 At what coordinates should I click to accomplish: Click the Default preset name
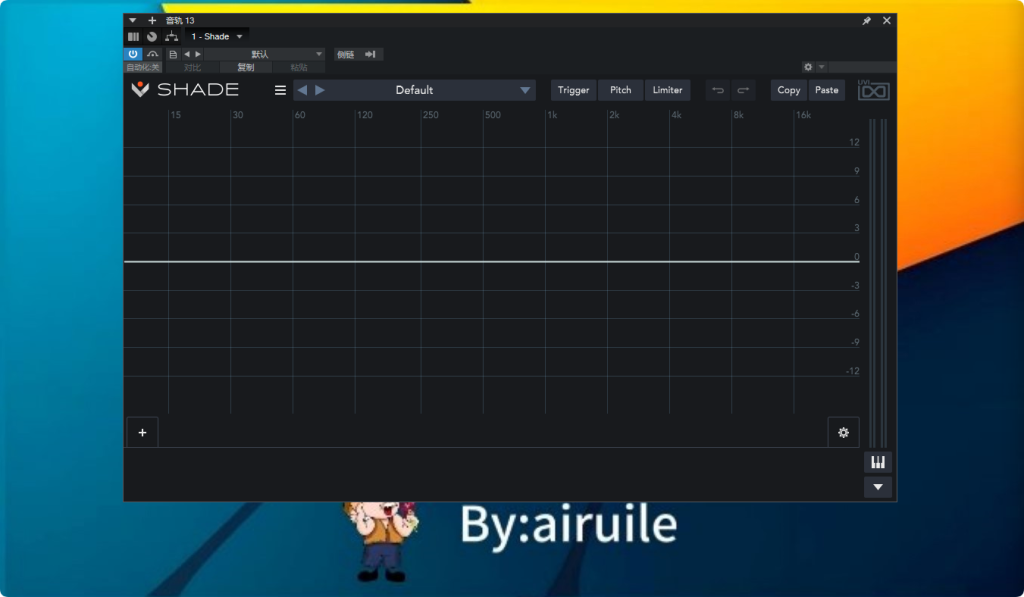[414, 90]
